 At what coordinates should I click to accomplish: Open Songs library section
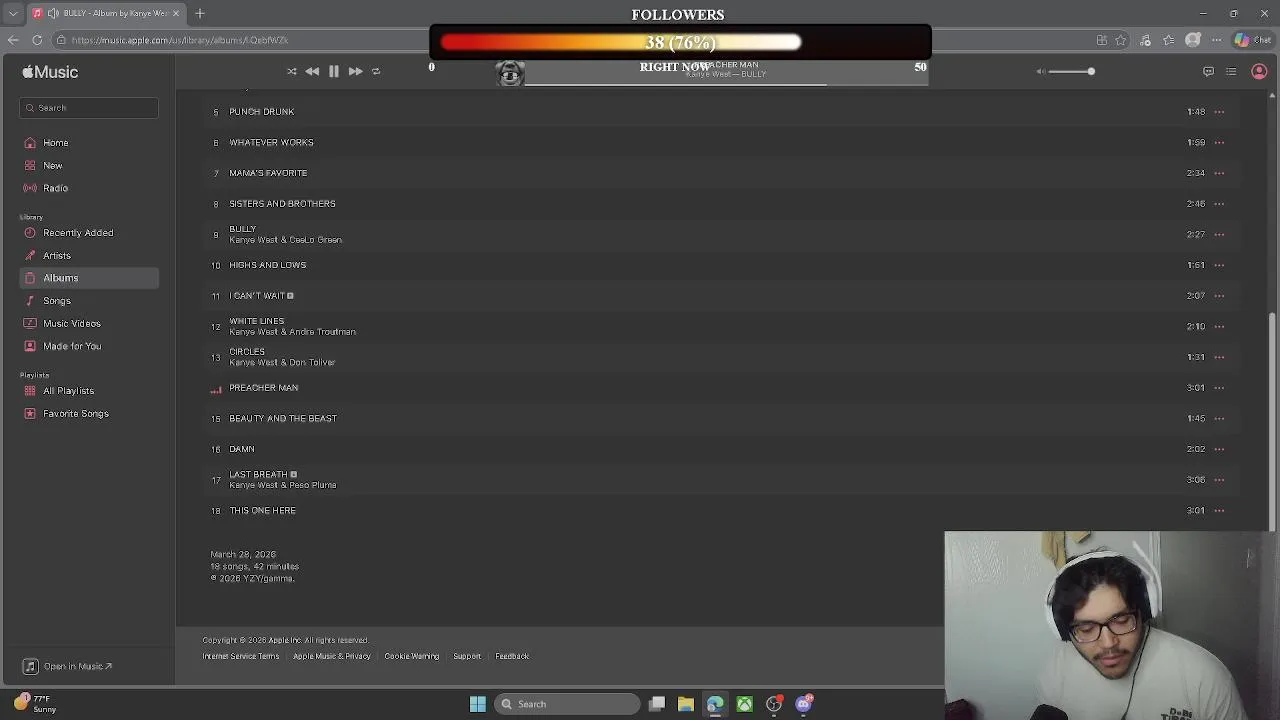tap(57, 301)
